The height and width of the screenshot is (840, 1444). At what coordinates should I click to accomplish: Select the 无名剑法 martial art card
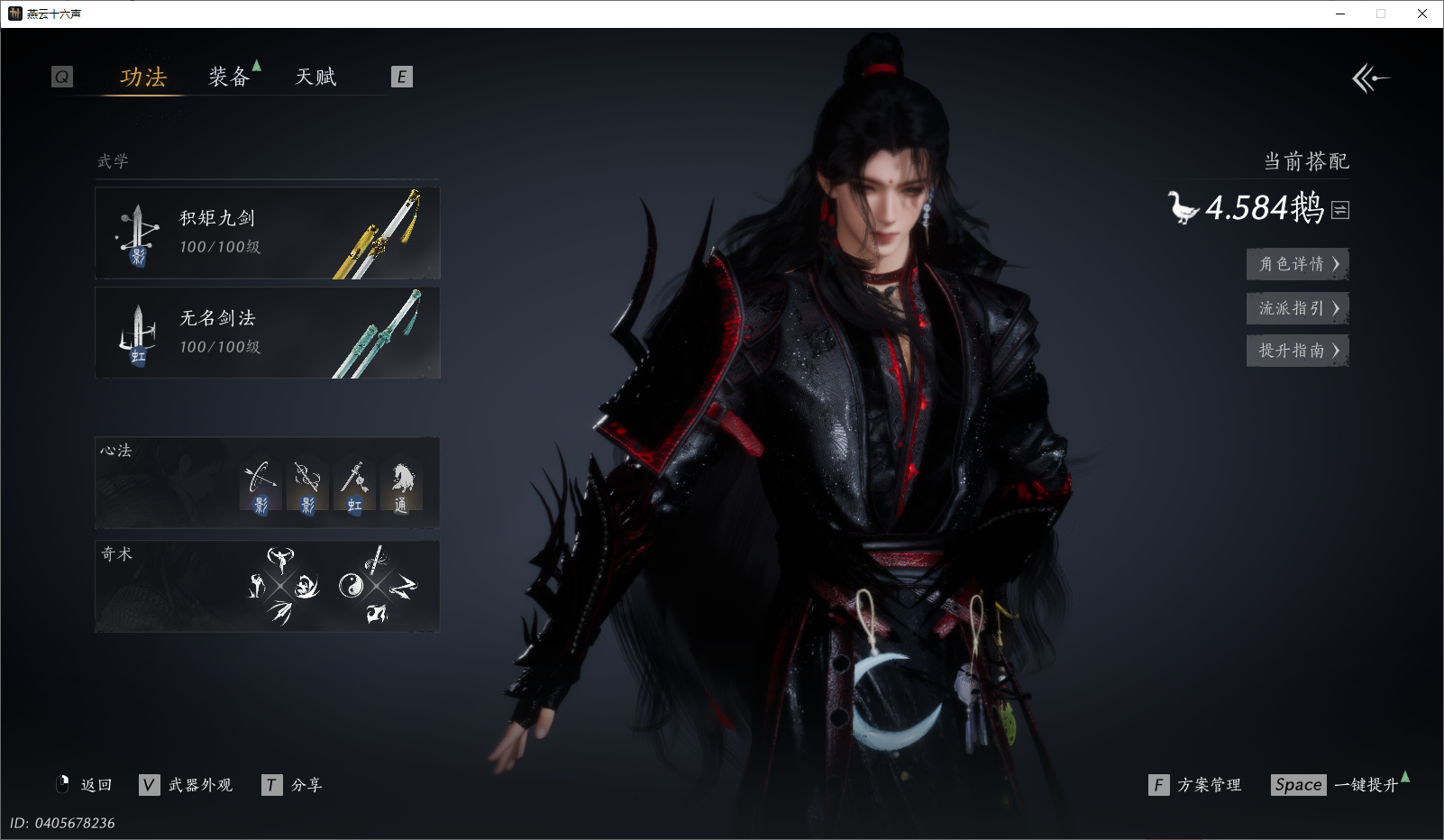268,333
